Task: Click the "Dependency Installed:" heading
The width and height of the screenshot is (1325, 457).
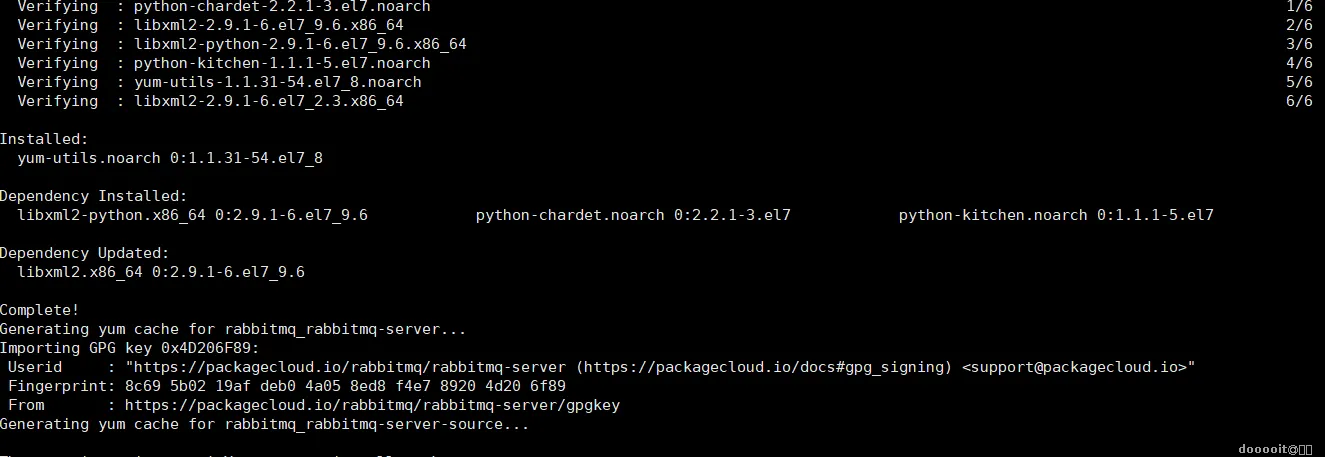Action: (93, 196)
